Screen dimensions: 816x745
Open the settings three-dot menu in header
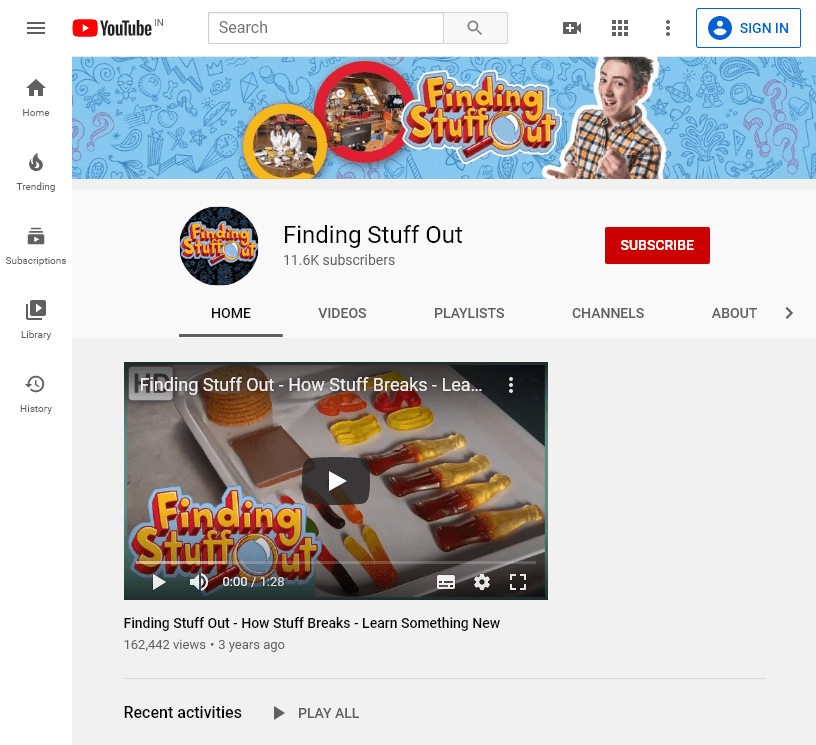668,28
